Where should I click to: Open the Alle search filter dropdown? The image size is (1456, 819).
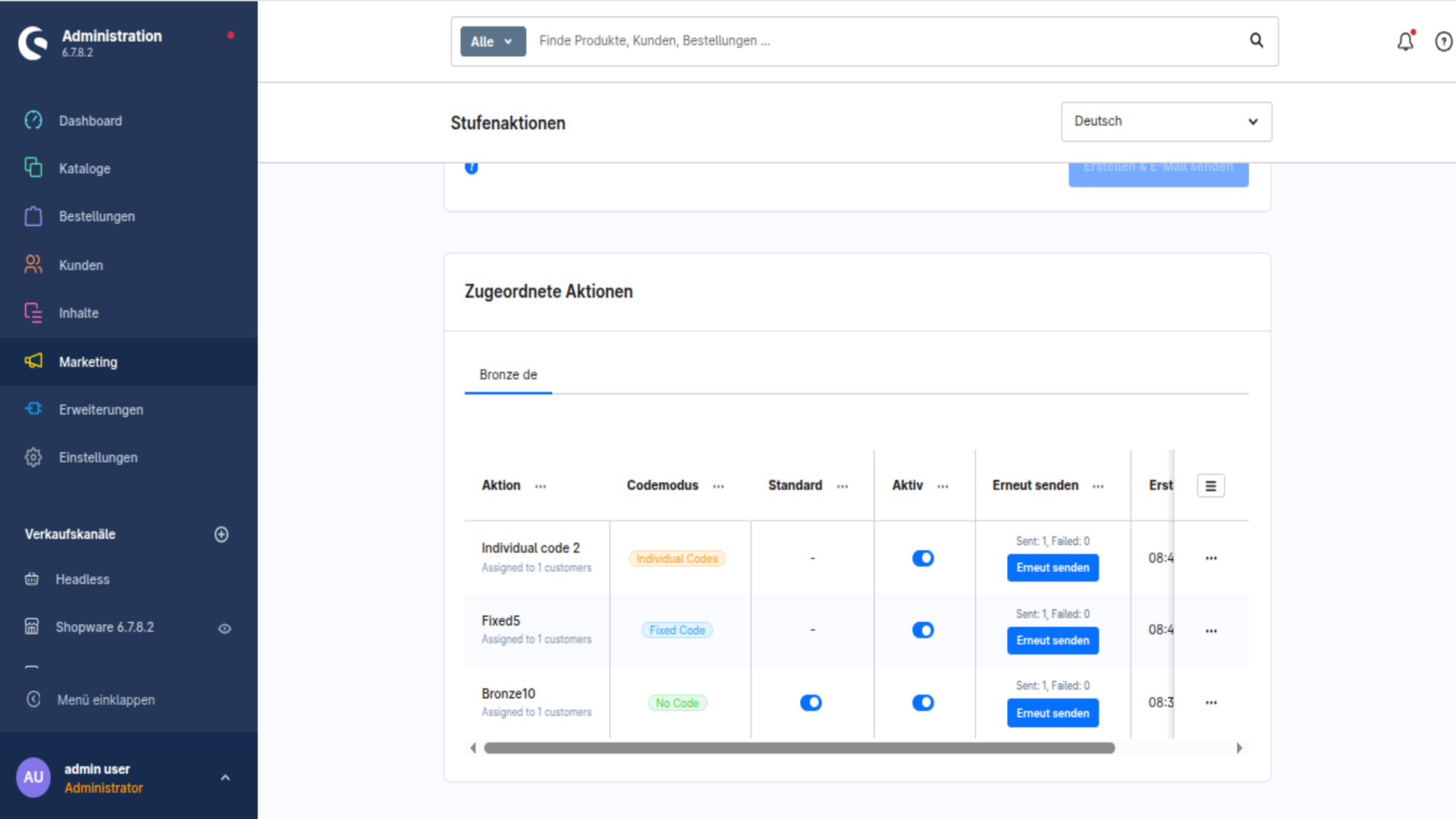[493, 42]
